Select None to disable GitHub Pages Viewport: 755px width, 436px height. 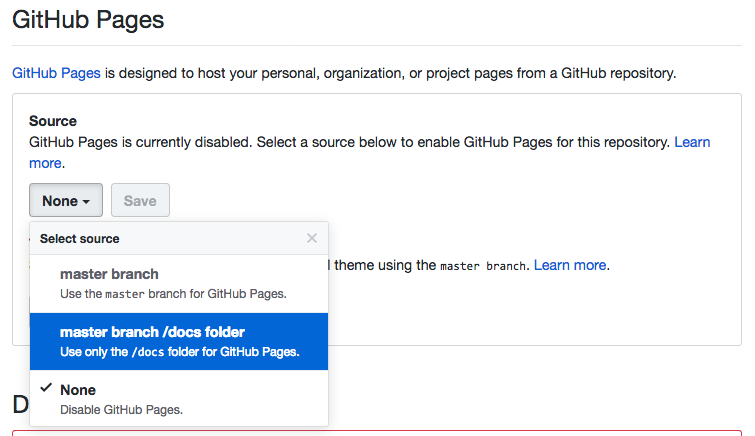pos(179,398)
